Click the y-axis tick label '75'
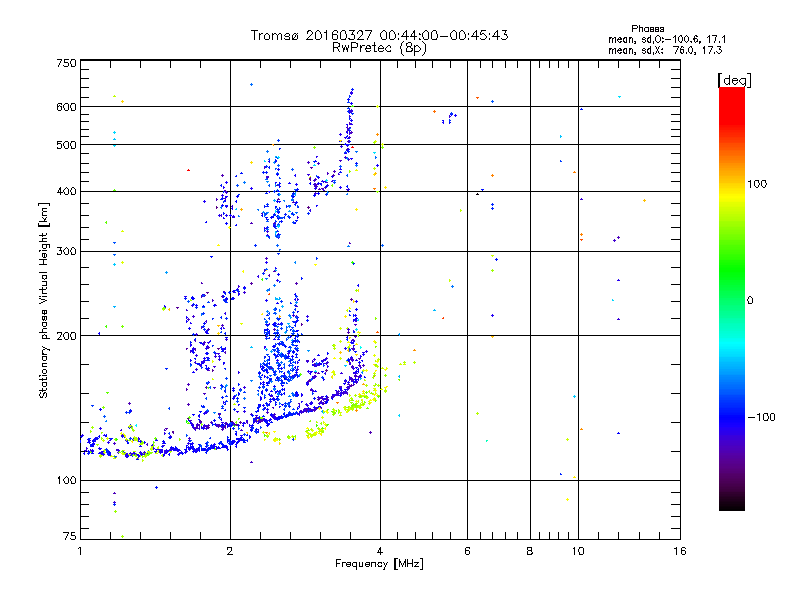 pyautogui.click(x=70, y=536)
